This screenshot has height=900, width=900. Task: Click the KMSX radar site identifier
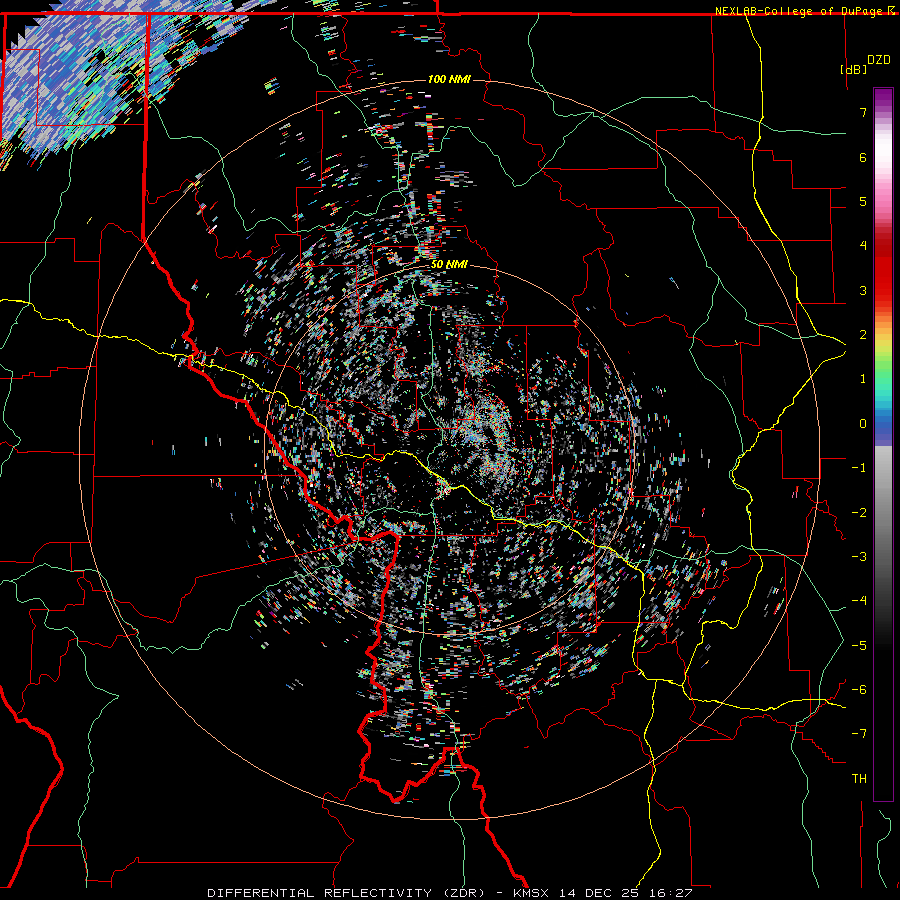tap(532, 893)
